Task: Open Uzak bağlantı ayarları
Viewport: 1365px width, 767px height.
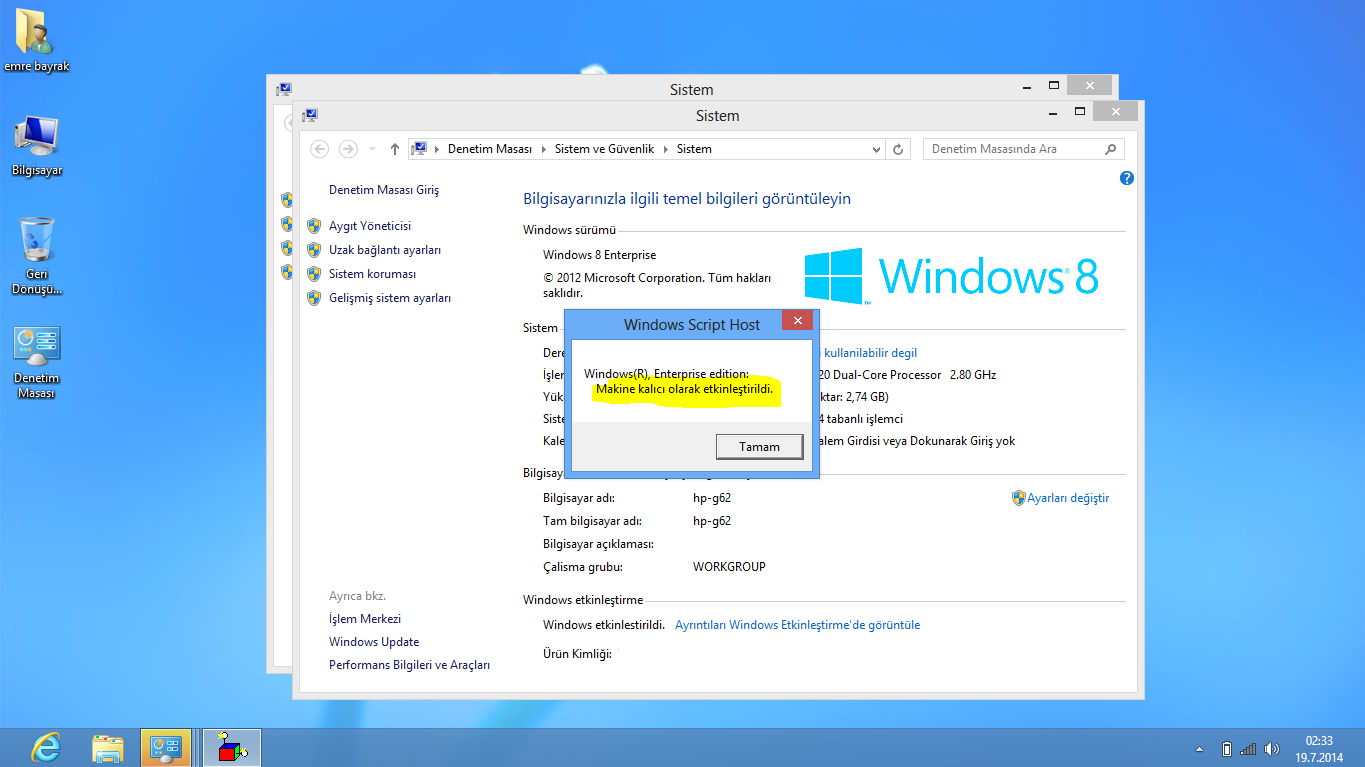Action: click(385, 250)
